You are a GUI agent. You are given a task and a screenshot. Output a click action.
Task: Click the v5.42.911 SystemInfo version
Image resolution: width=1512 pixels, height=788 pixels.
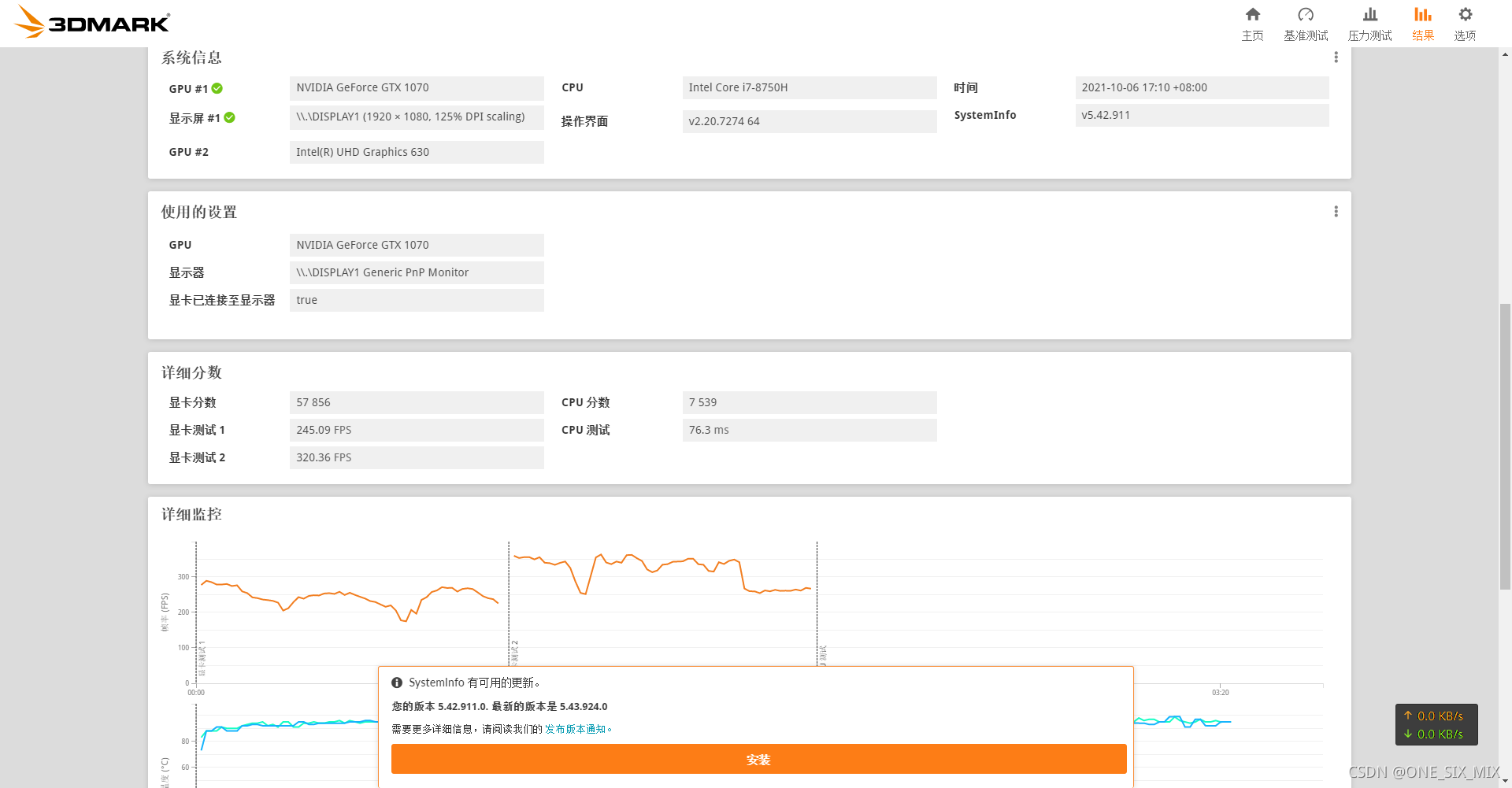pyautogui.click(x=1202, y=115)
